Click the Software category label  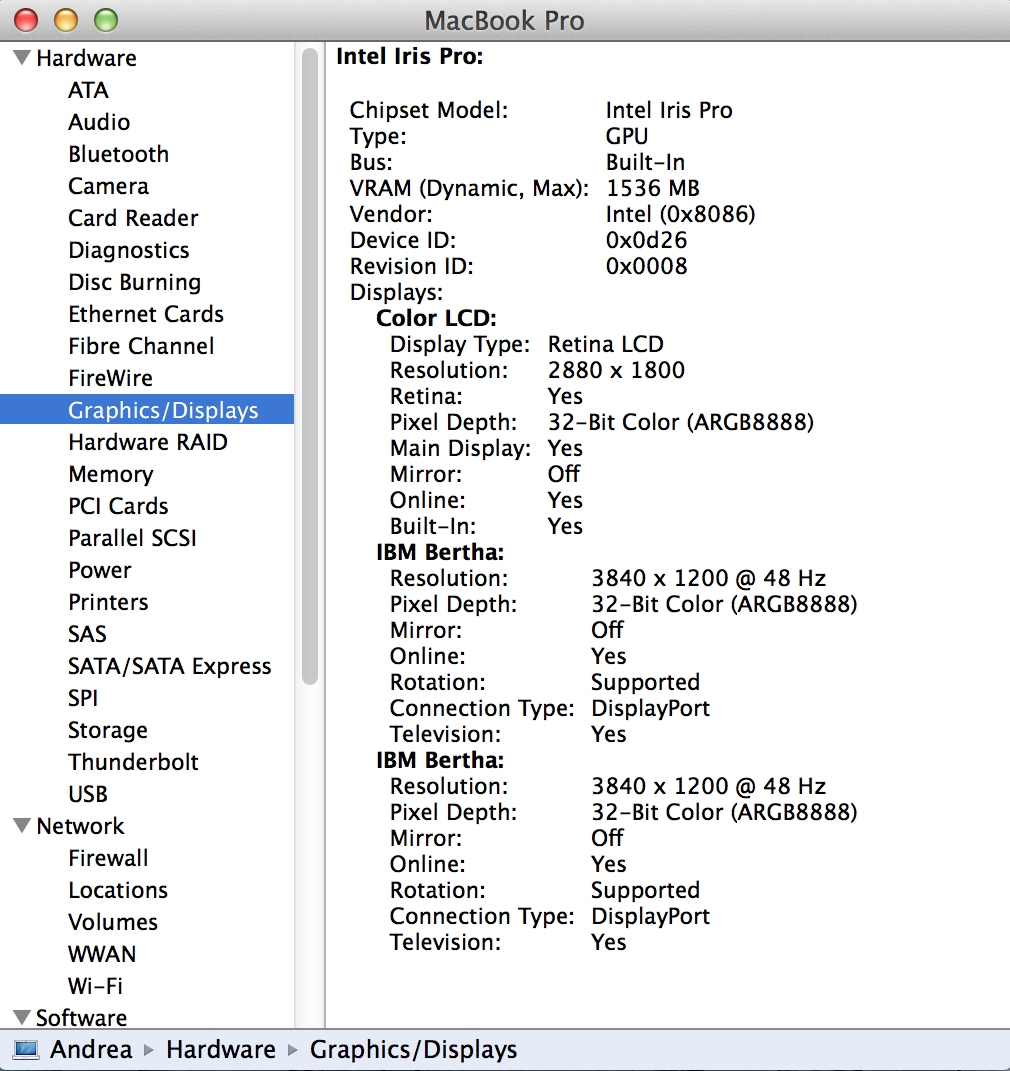click(81, 1018)
